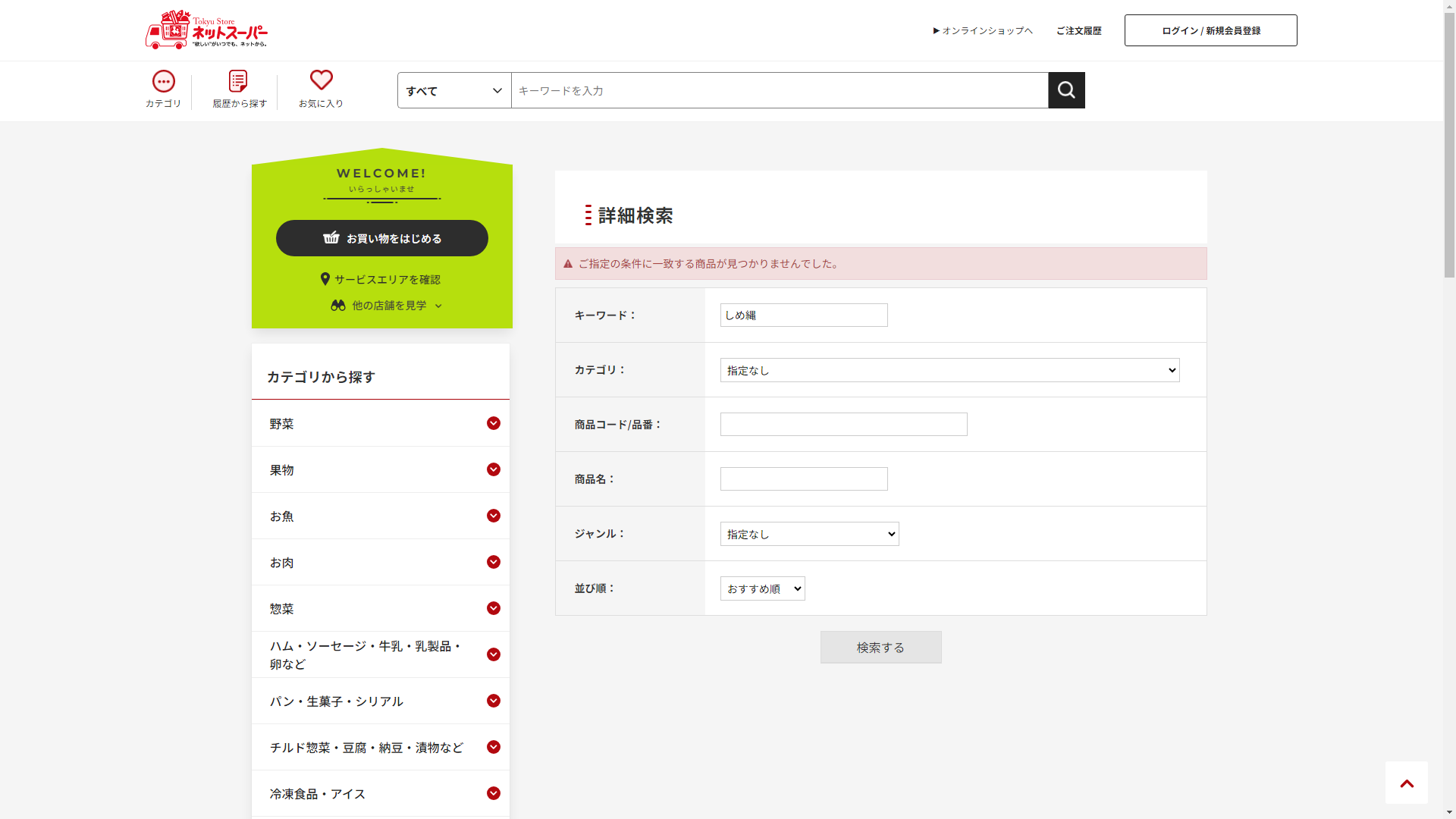Open ご注文履歴 in header
The width and height of the screenshot is (1456, 819).
1078,31
